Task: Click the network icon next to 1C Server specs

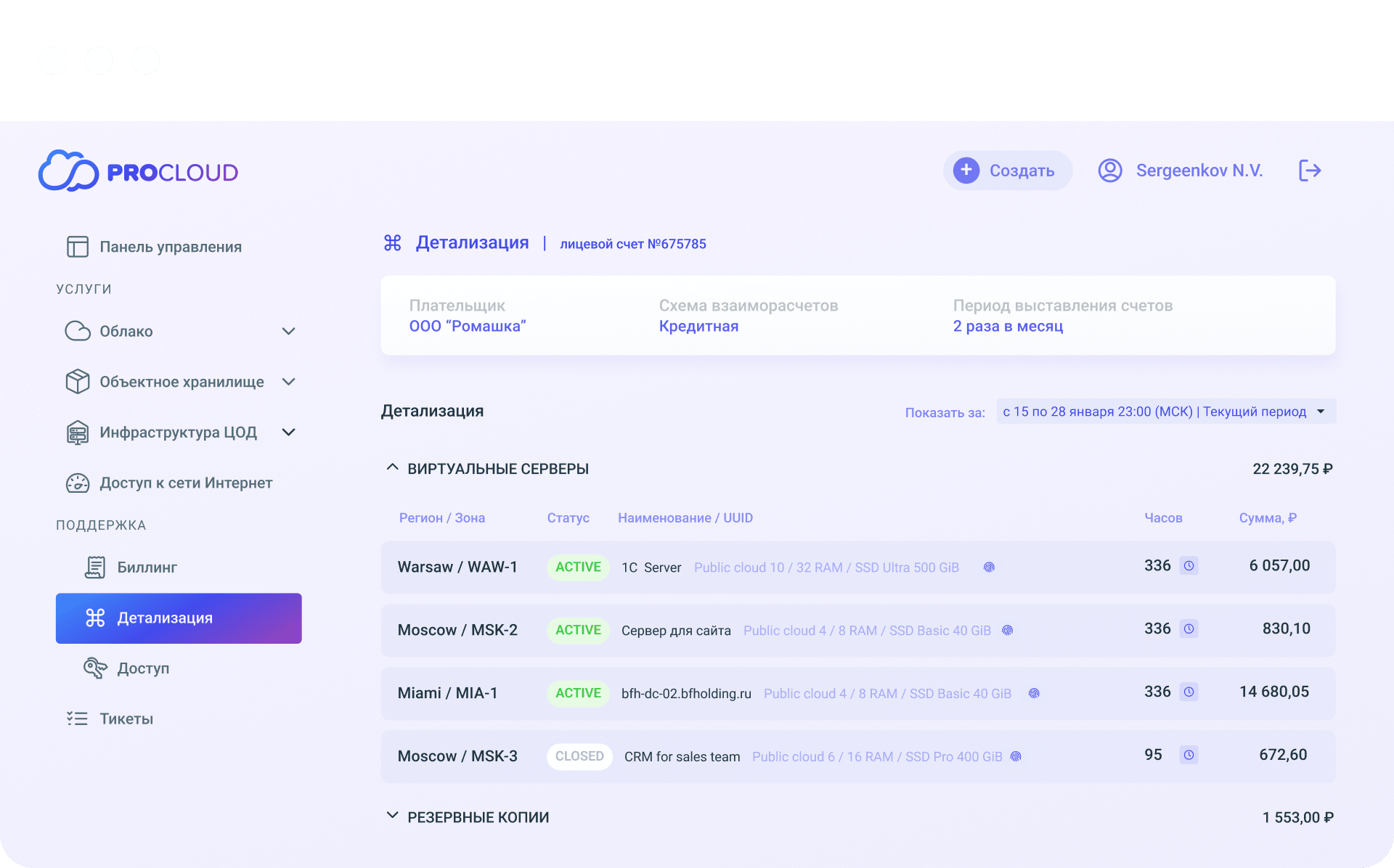Action: coord(989,568)
